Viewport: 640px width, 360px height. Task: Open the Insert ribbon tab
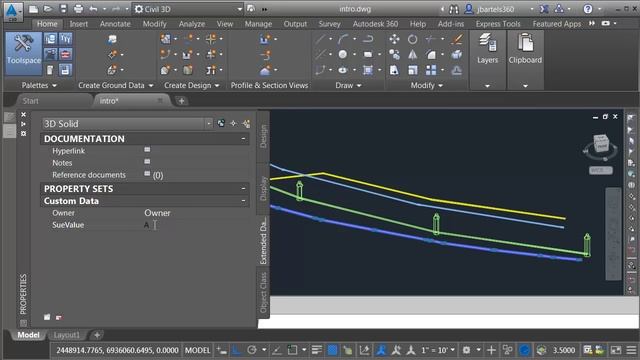(78, 24)
